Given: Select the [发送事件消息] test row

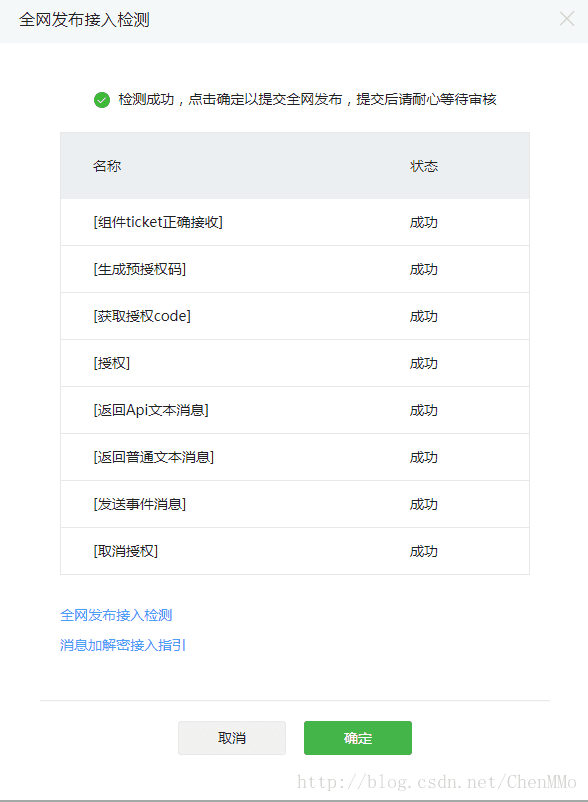Looking at the screenshot, I should pos(140,504).
